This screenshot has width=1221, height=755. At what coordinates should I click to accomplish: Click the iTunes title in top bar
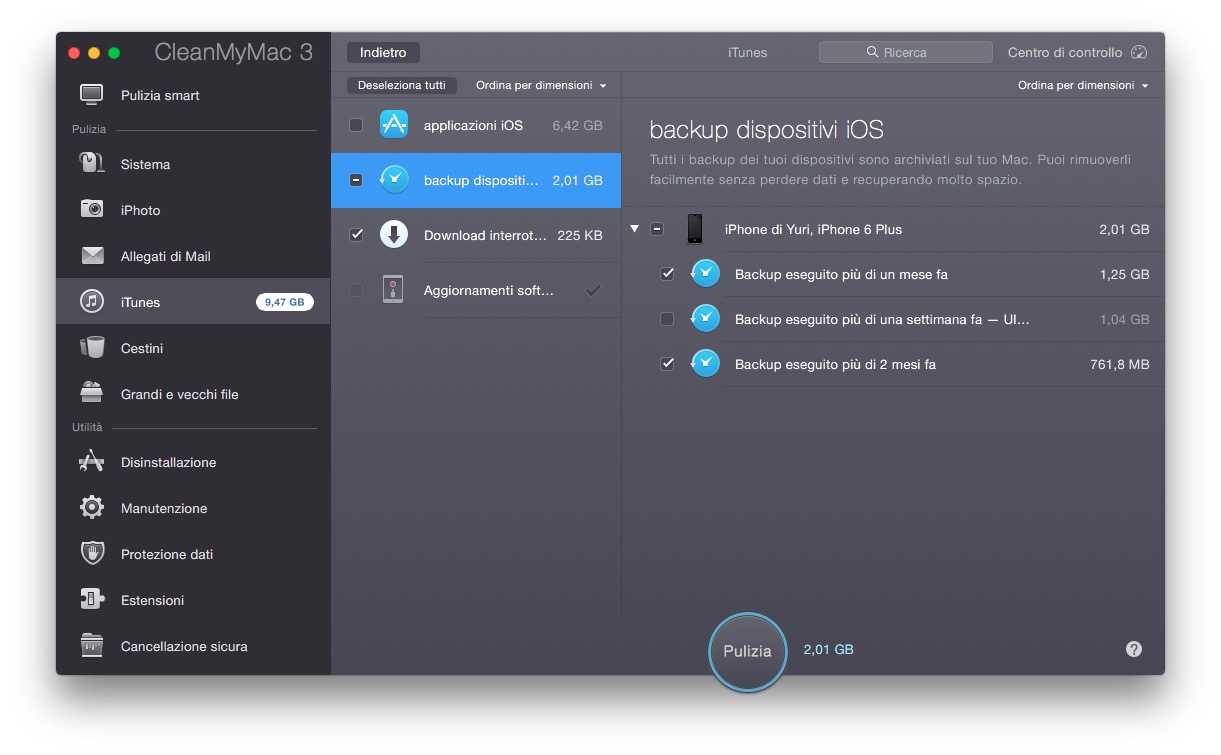(x=747, y=52)
